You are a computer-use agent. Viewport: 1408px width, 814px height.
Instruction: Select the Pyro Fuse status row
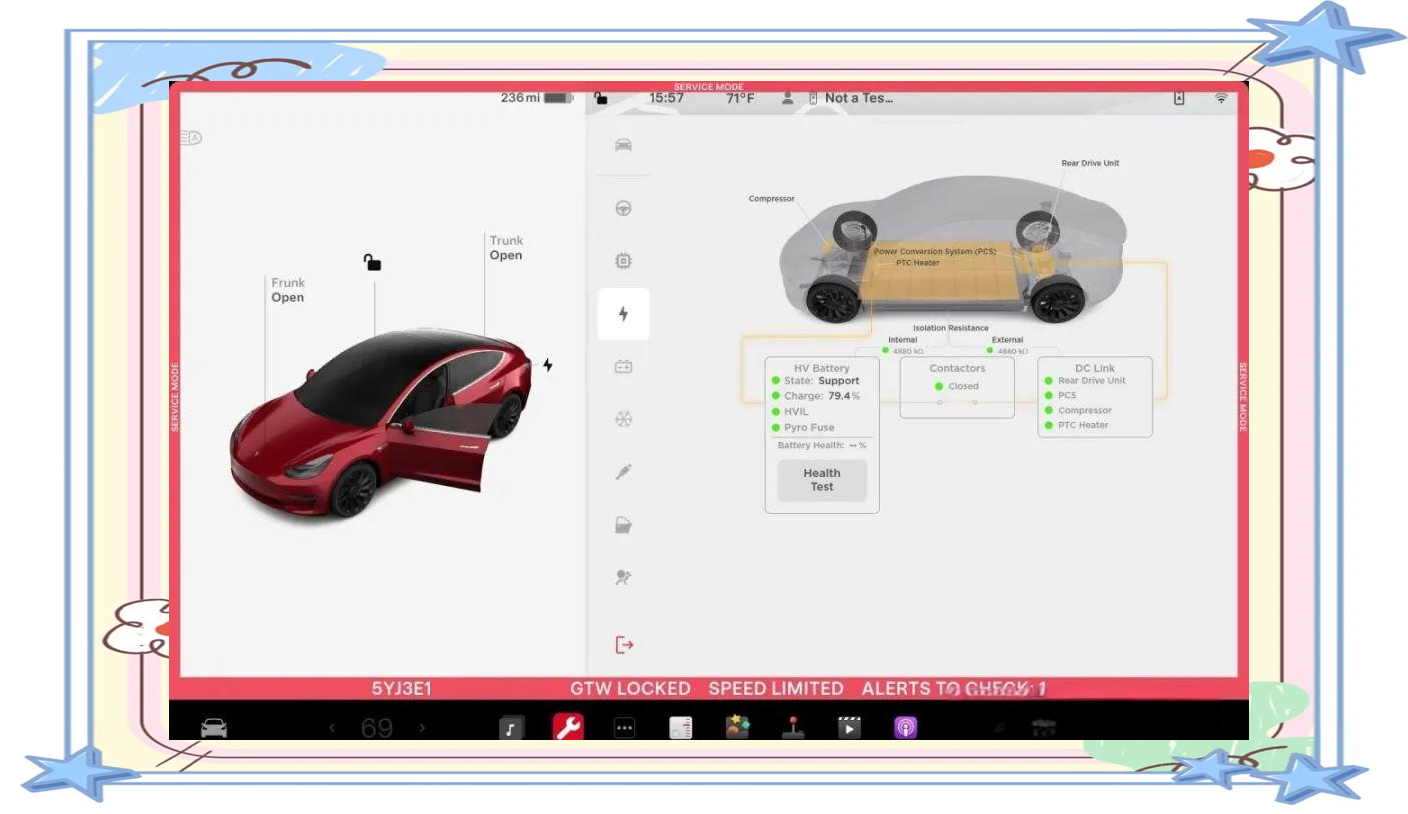(803, 427)
